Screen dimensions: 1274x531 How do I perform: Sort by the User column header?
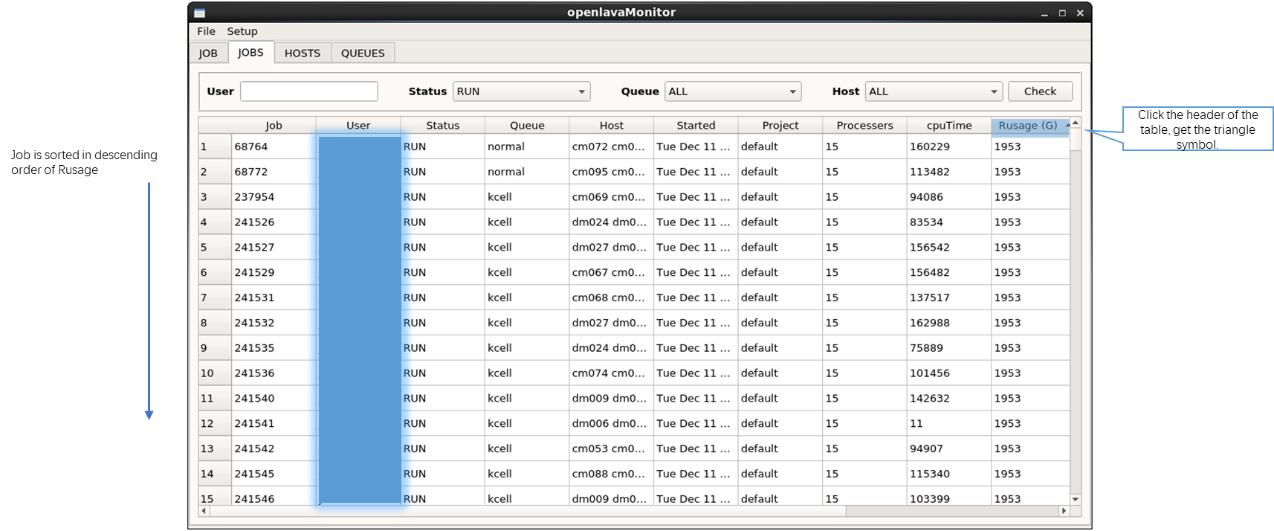pos(358,125)
